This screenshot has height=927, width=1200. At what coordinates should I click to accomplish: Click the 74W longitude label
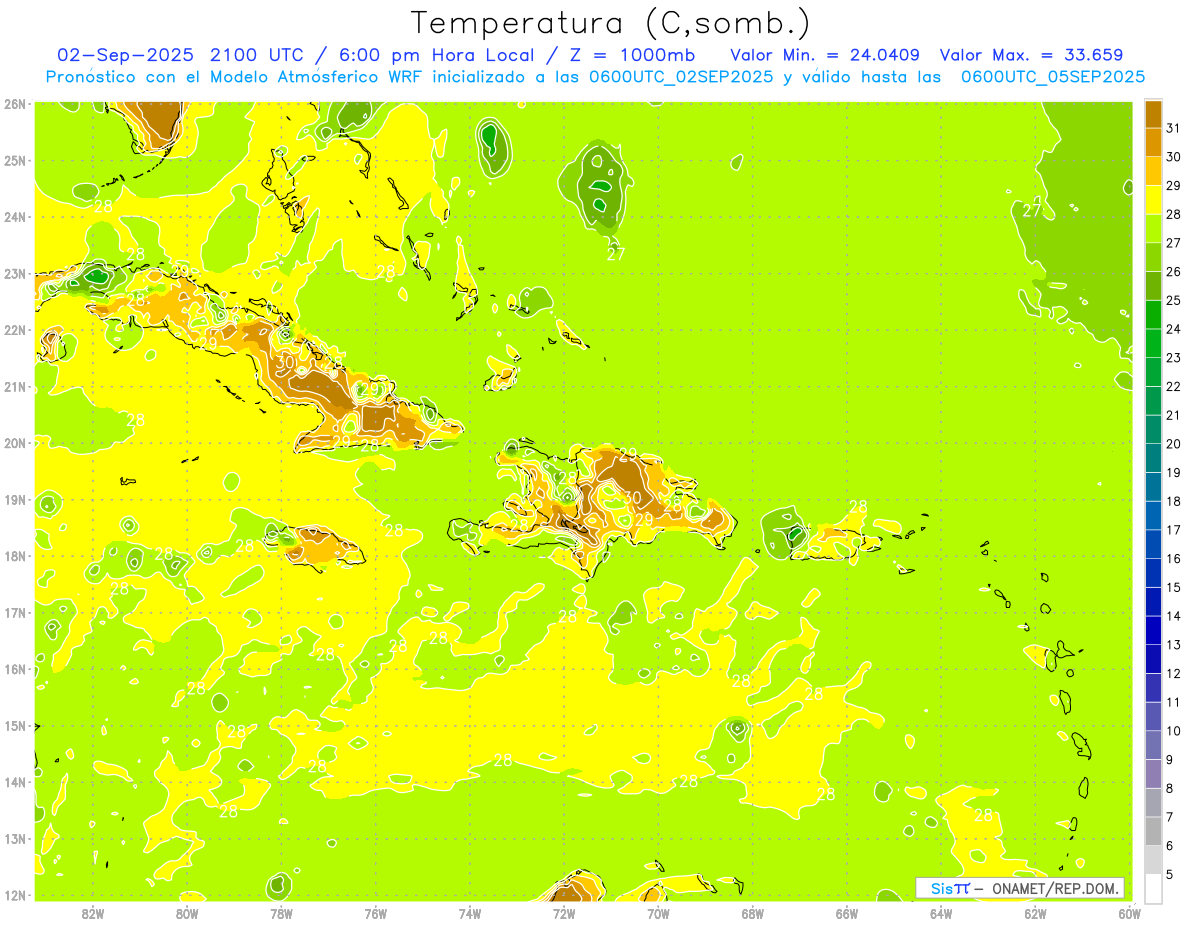[470, 913]
